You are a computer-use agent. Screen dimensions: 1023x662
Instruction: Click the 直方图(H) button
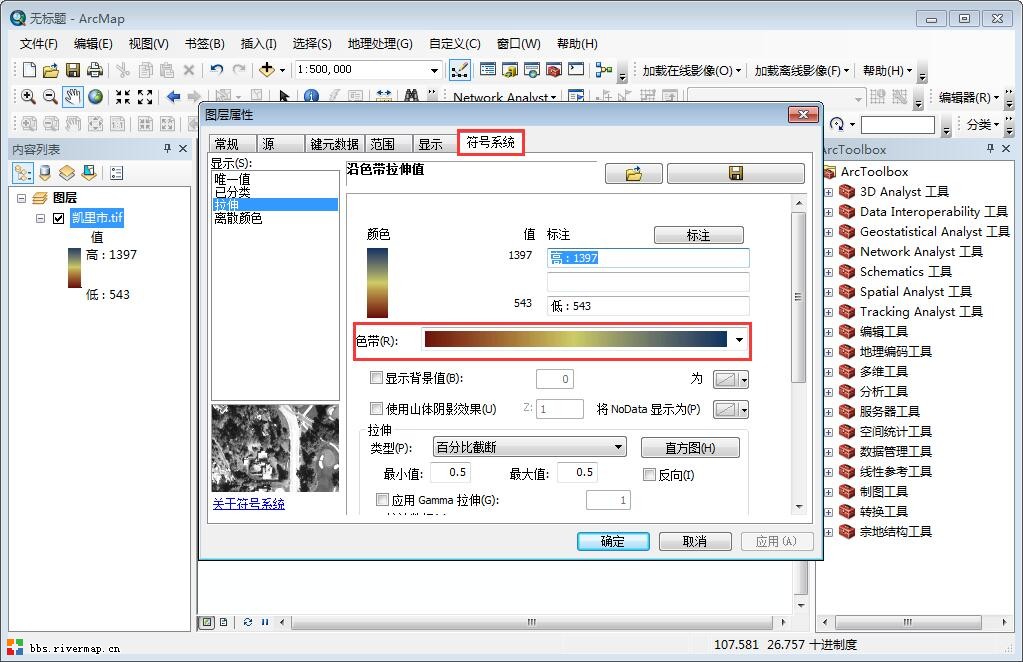pyautogui.click(x=690, y=448)
